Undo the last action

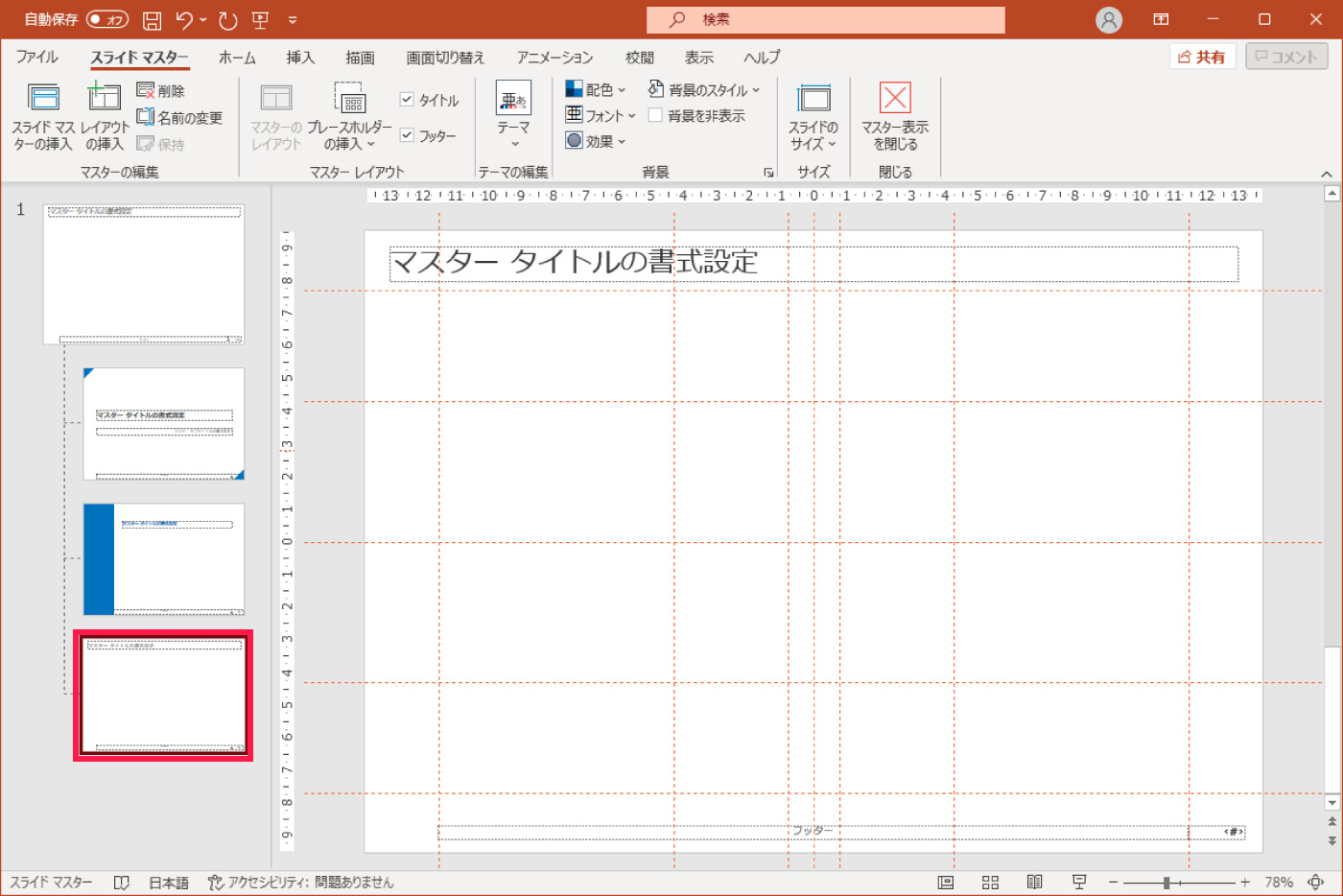point(185,19)
